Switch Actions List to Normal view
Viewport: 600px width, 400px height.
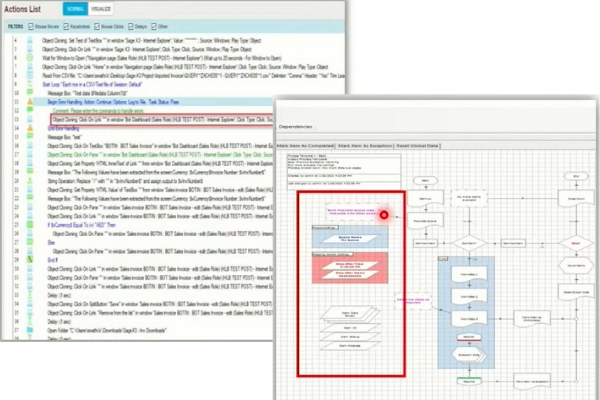75,9
